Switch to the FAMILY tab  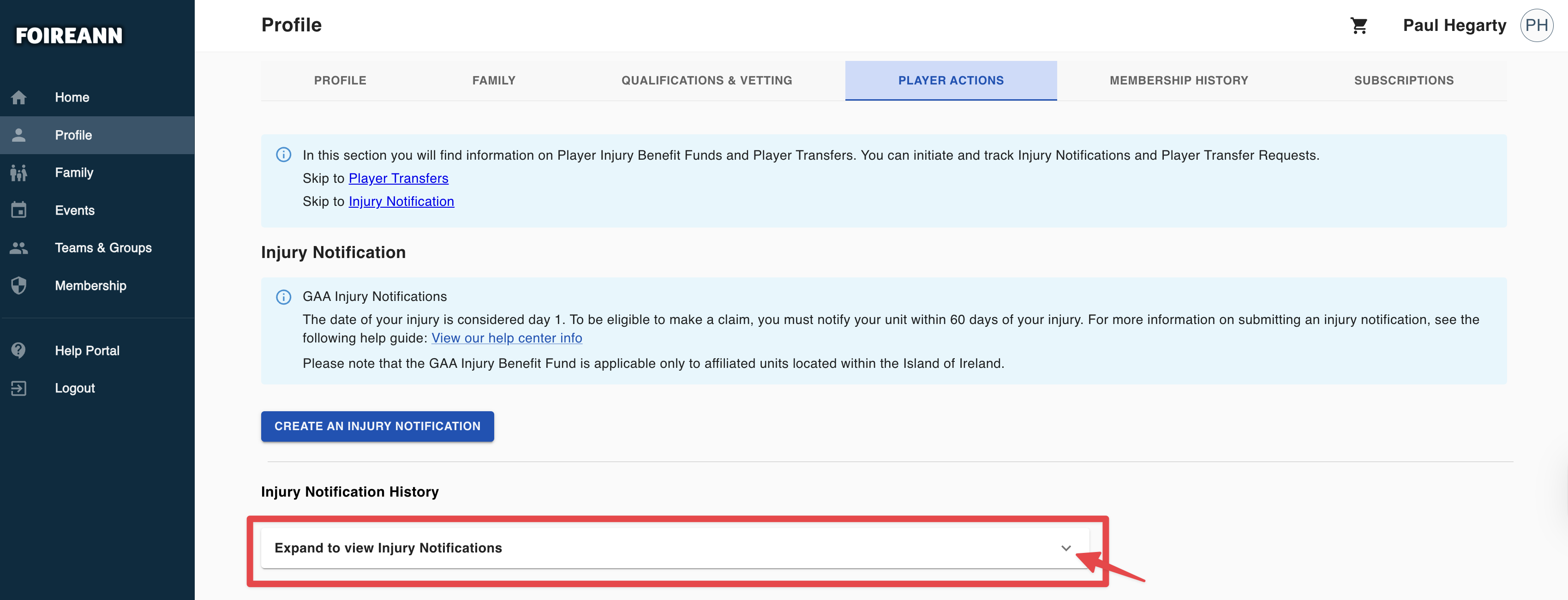(494, 80)
